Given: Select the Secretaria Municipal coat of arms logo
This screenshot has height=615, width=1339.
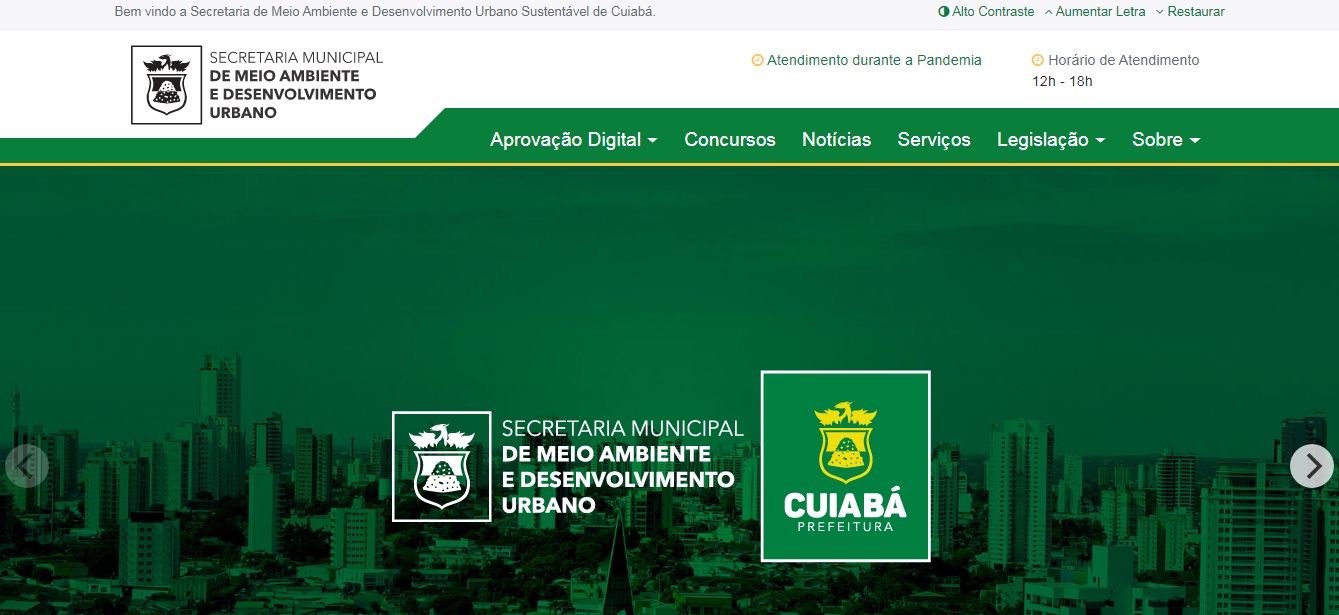Looking at the screenshot, I should 166,84.
